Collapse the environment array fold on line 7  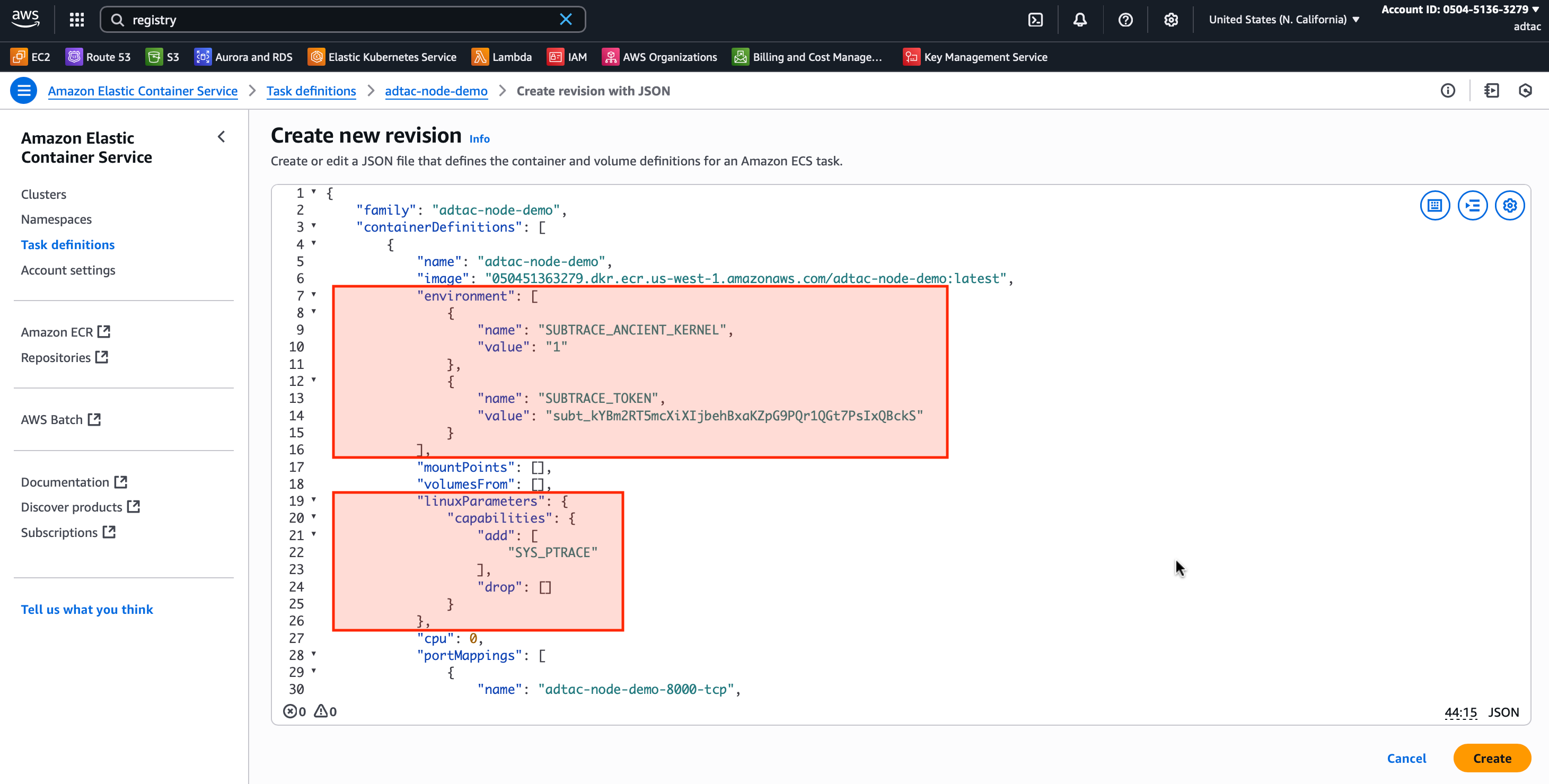tap(313, 295)
